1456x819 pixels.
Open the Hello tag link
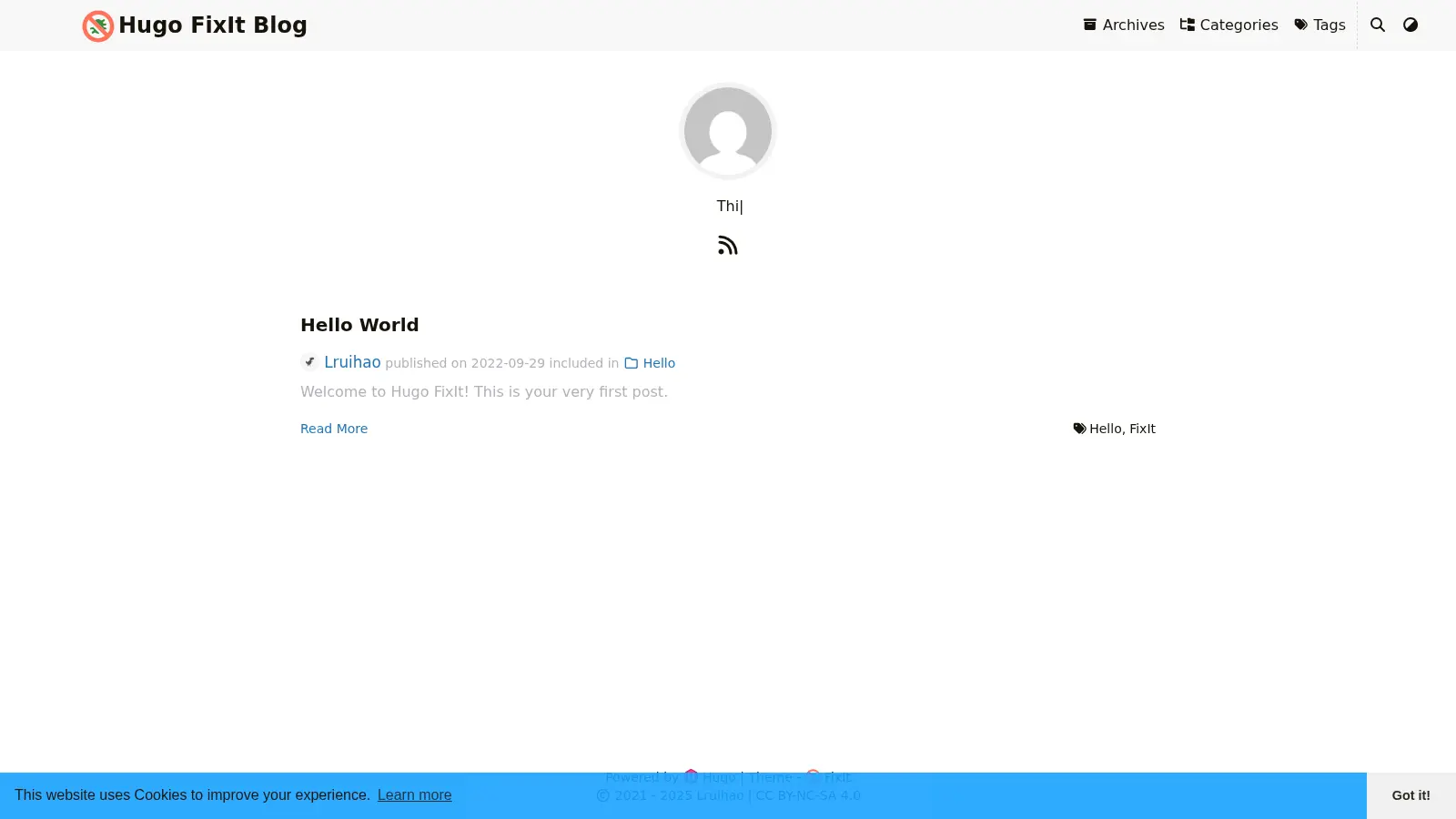[1106, 429]
